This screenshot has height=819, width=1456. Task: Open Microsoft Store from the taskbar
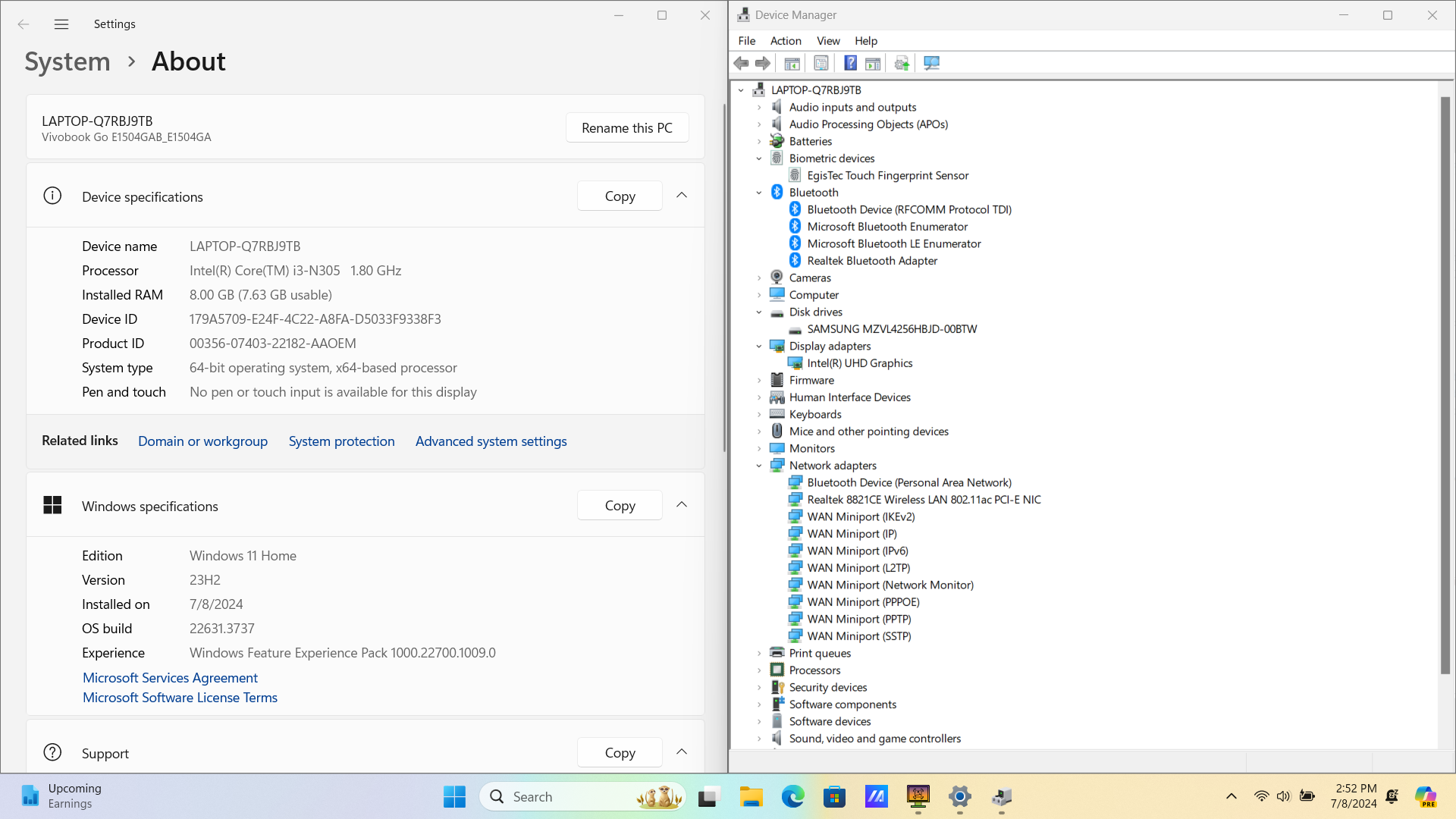click(x=834, y=796)
